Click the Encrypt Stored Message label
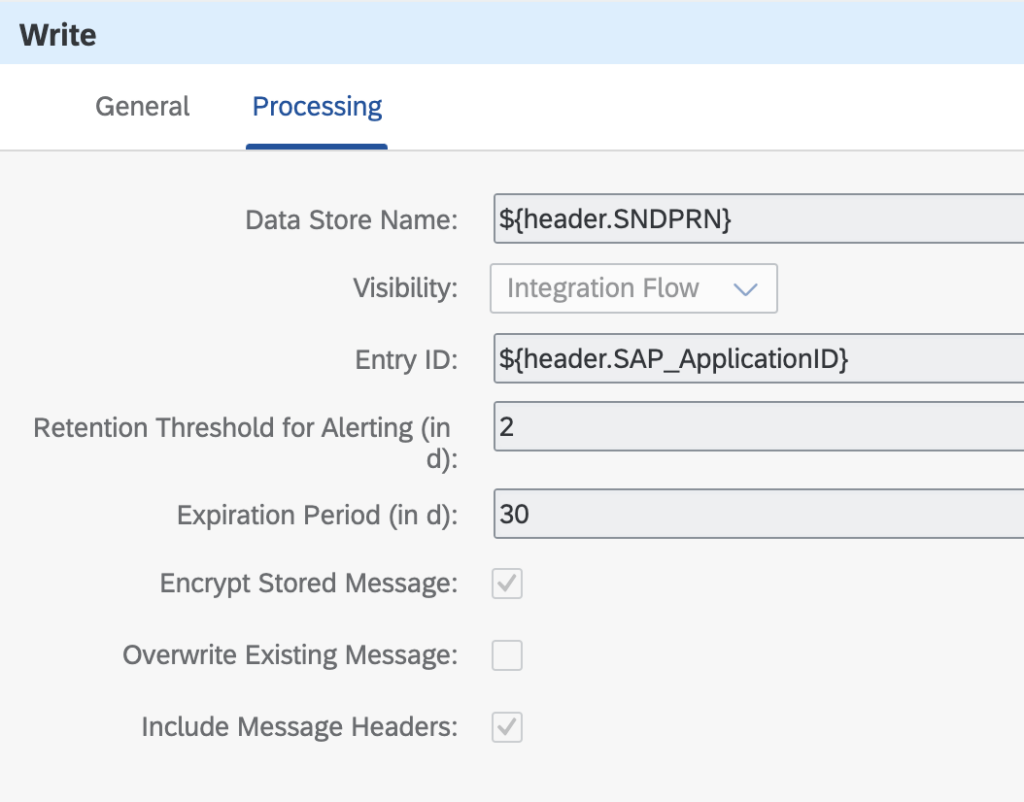1024x802 pixels. pyautogui.click(x=309, y=583)
